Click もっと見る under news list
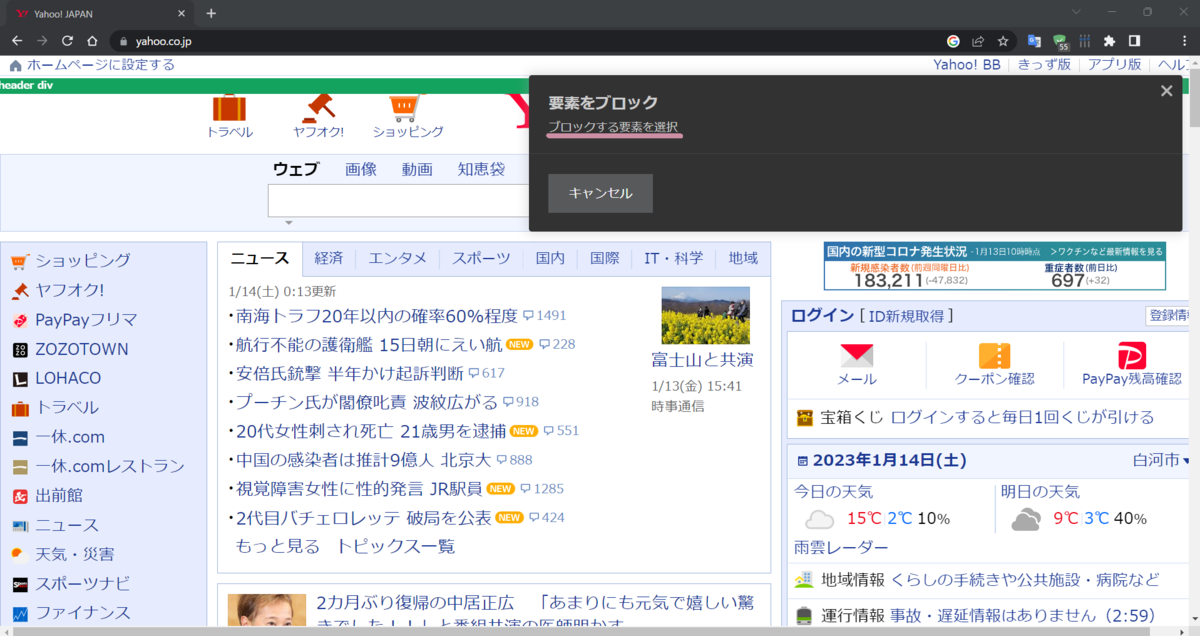This screenshot has height=636, width=1200. pyautogui.click(x=278, y=546)
